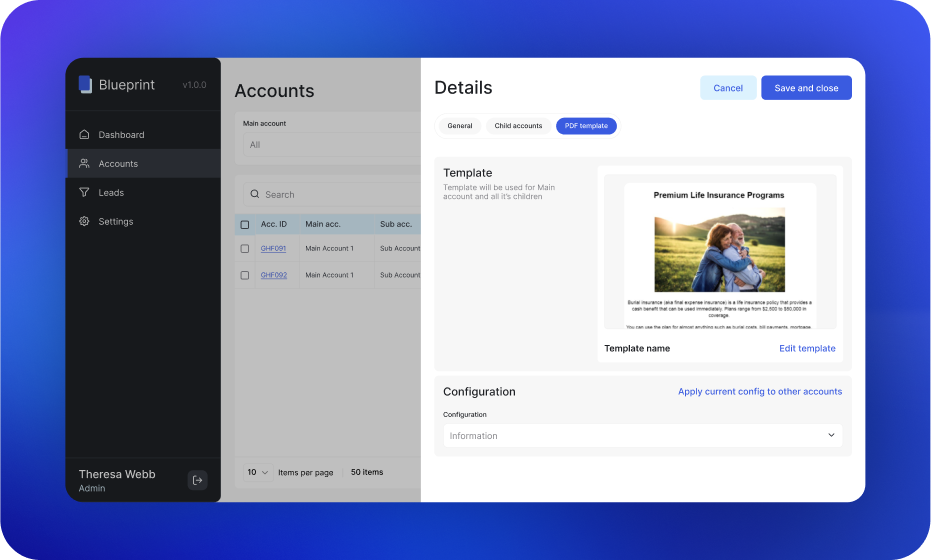Click the Accounts people icon in sidebar
931x560 pixels.
click(84, 164)
